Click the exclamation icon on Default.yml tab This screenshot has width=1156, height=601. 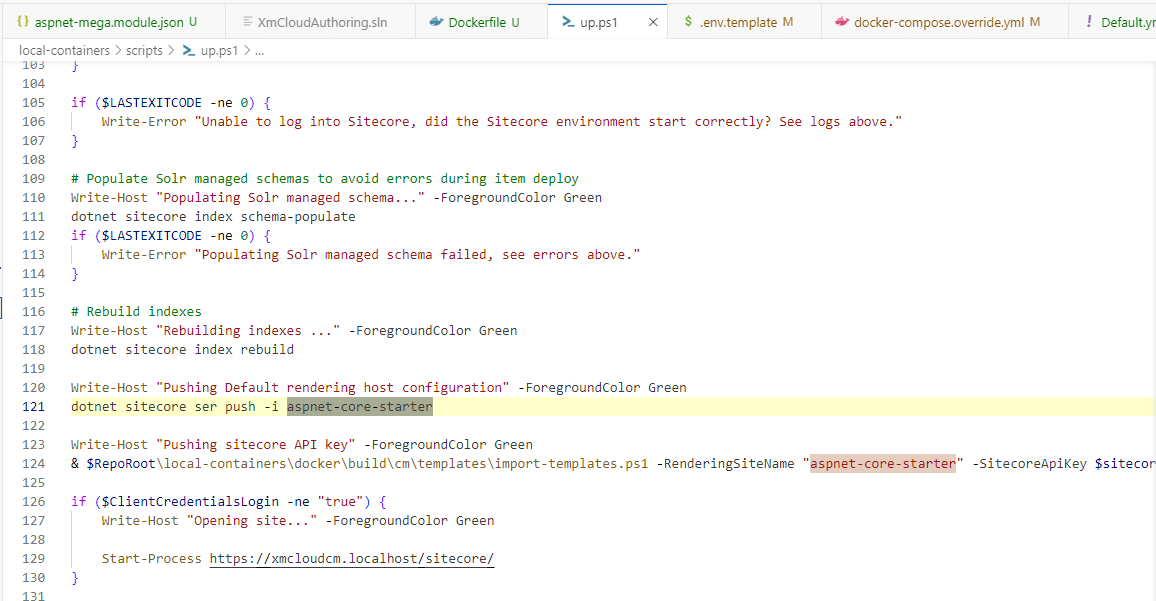pyautogui.click(x=1088, y=22)
